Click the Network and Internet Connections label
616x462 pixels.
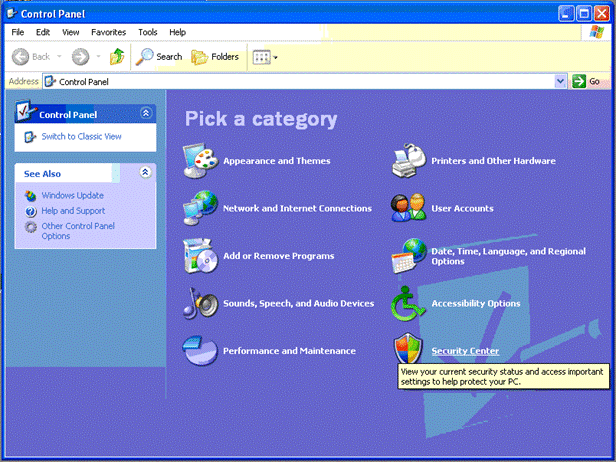click(297, 208)
